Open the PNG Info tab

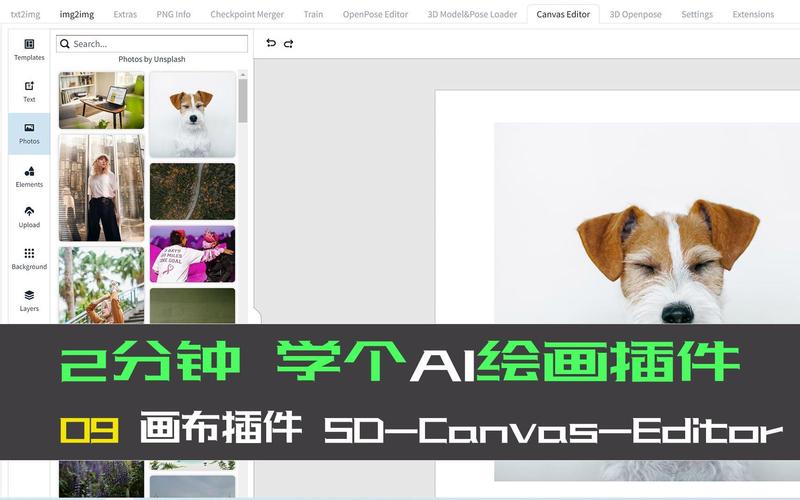173,14
